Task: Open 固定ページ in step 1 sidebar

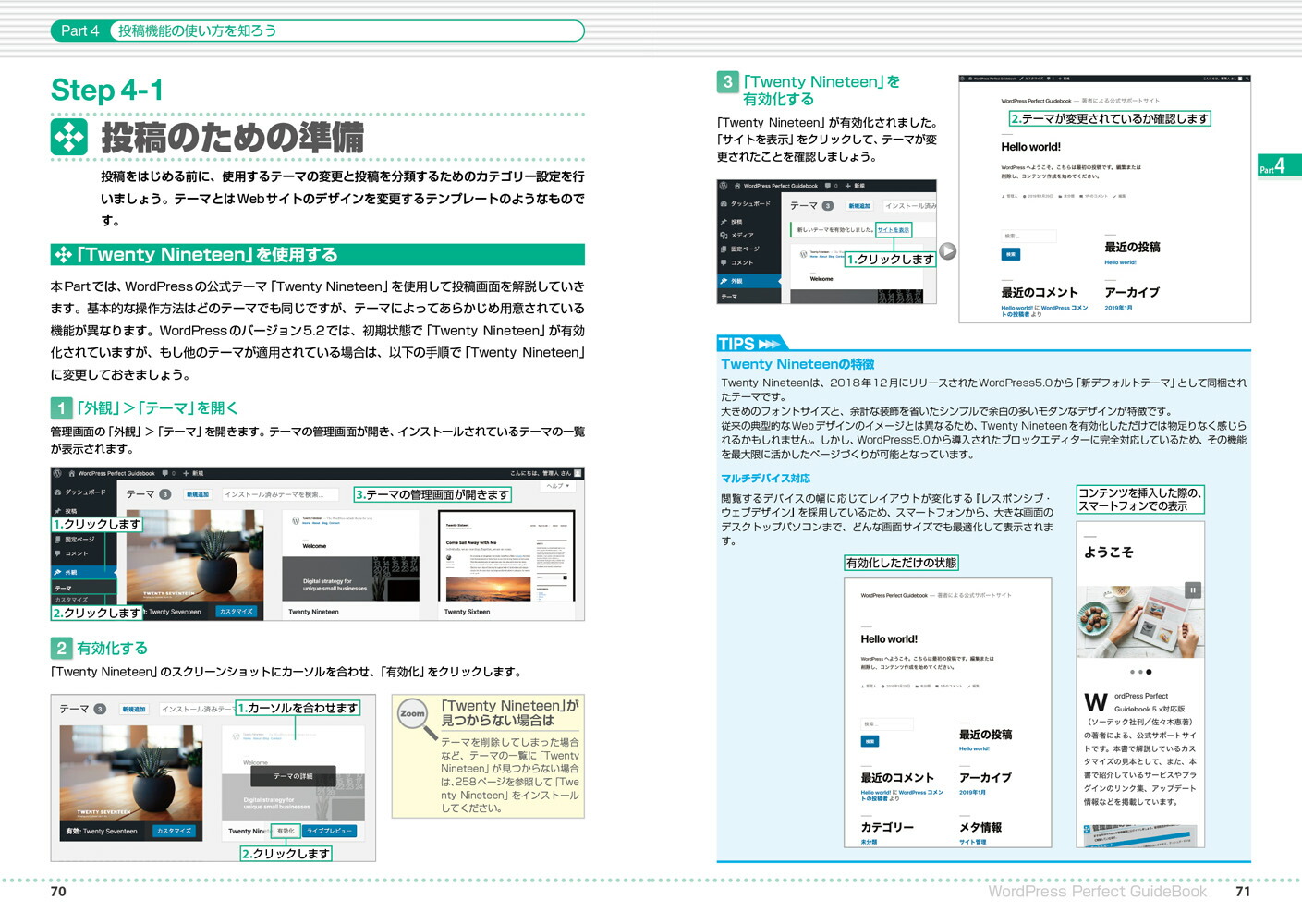Action: tap(75, 540)
